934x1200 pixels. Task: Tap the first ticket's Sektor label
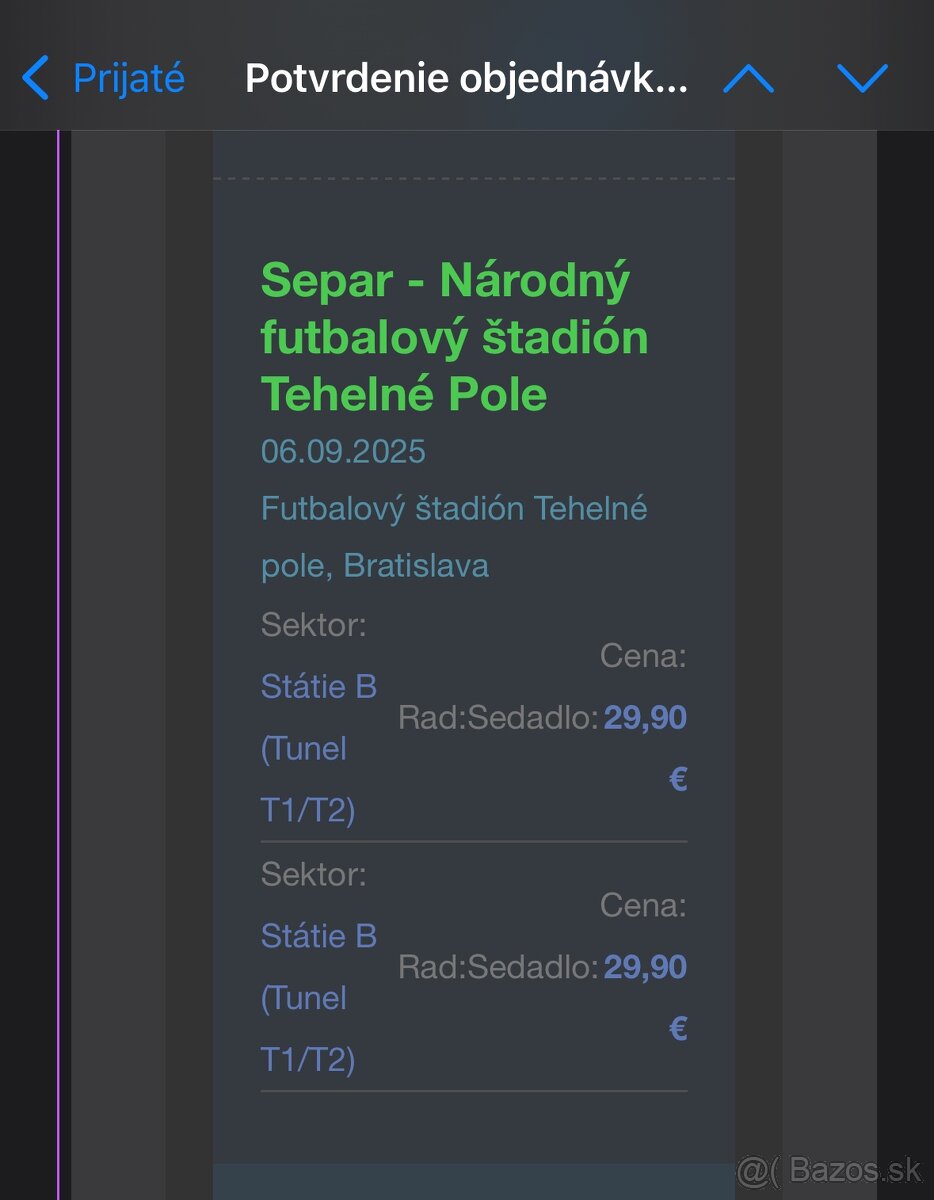[313, 626]
